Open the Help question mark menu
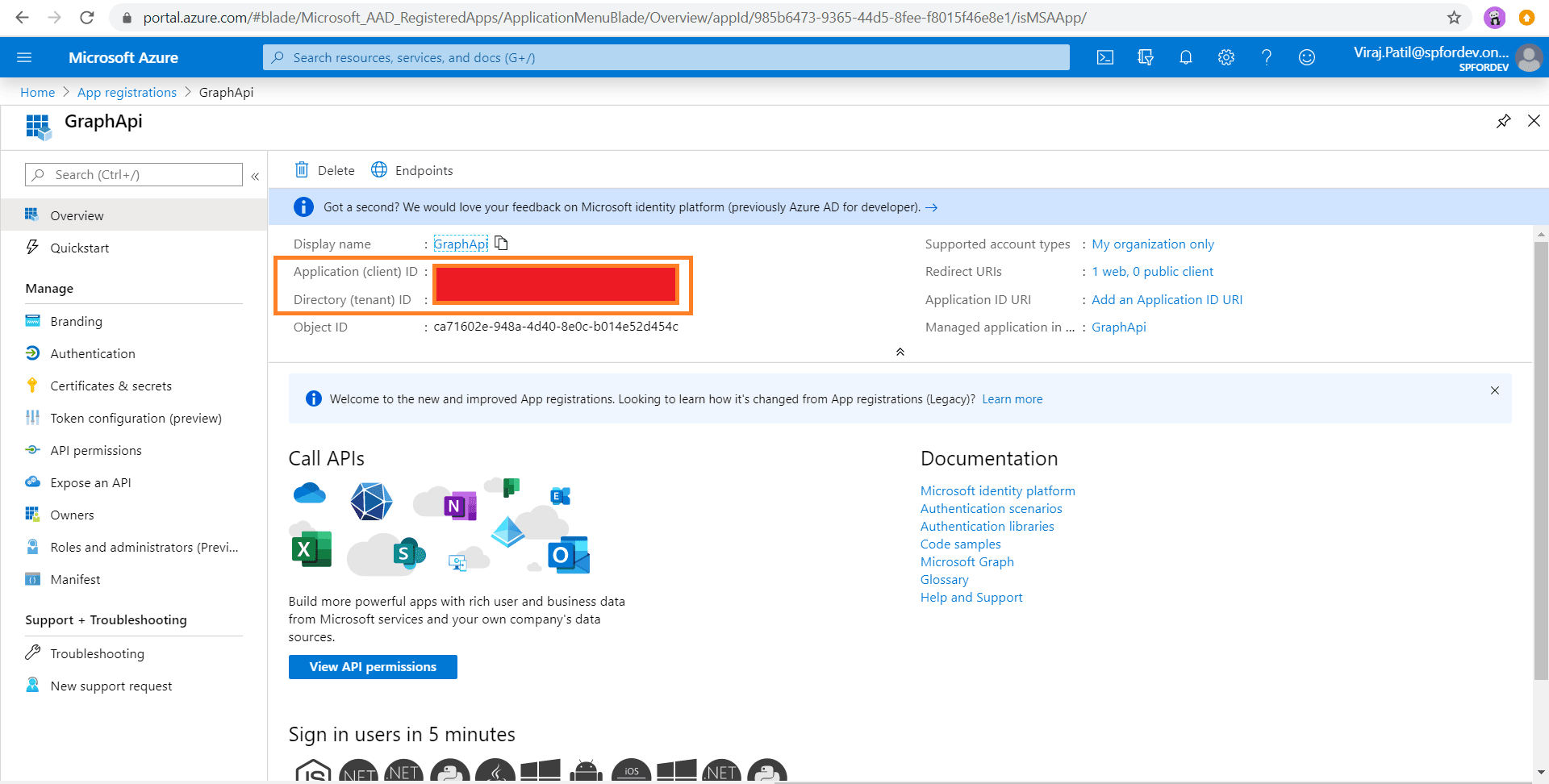 1267,57
